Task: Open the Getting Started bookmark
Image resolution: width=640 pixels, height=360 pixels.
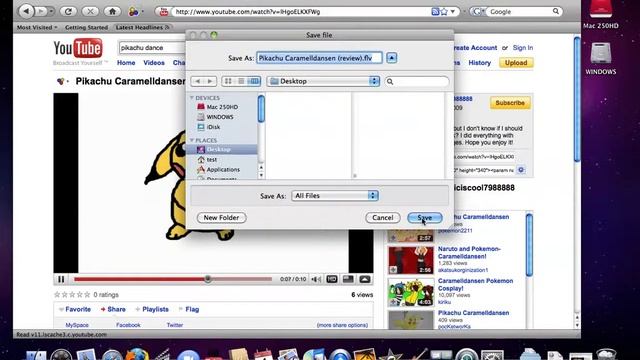Action: [87, 27]
